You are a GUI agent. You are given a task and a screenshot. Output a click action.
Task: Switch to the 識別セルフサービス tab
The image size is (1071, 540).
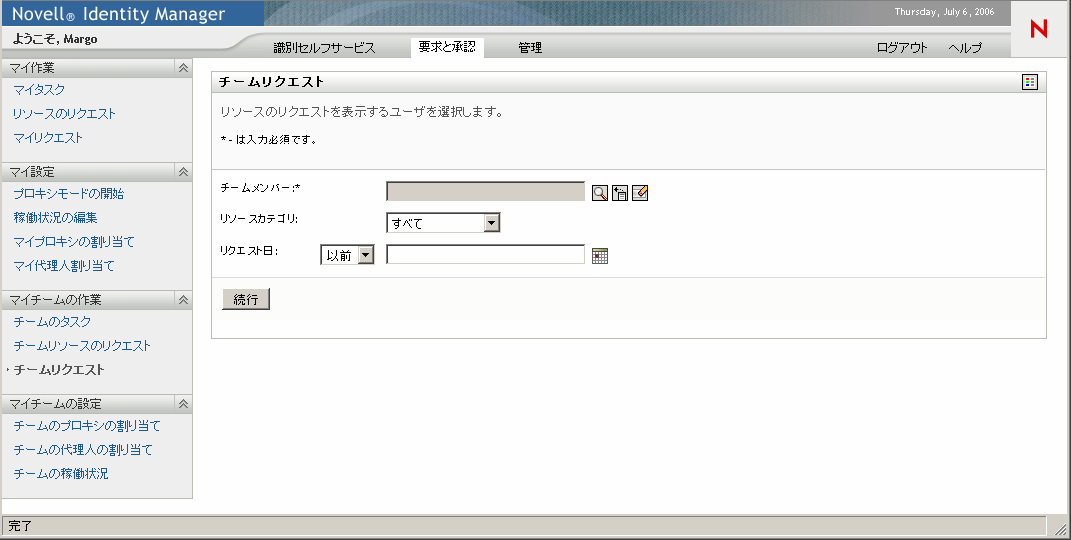[324, 48]
